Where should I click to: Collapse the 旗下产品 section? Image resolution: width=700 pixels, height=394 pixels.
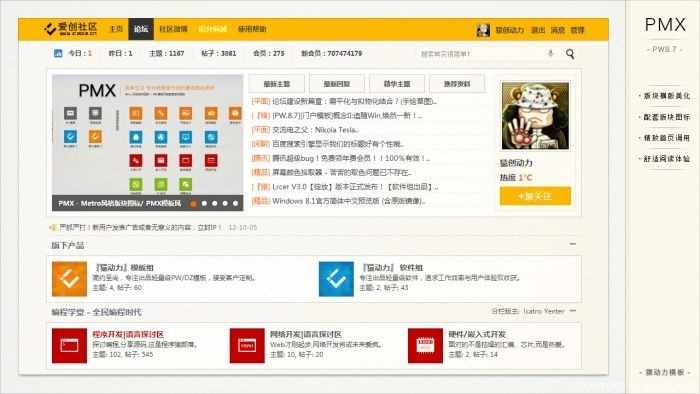click(x=572, y=244)
